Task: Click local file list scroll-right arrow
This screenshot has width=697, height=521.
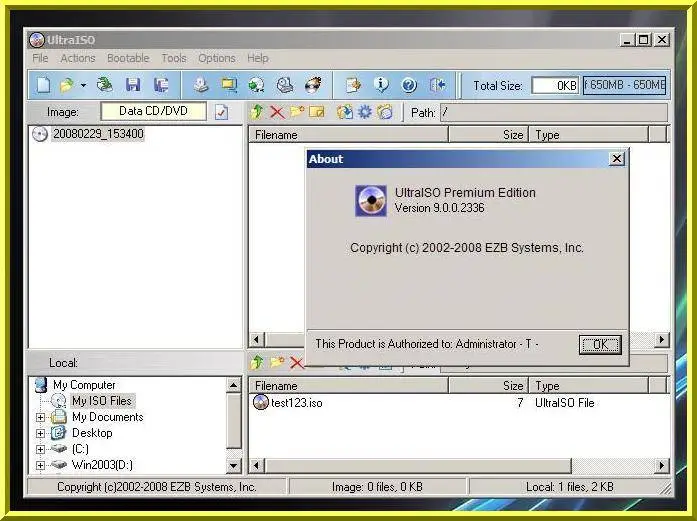Action: pos(662,466)
